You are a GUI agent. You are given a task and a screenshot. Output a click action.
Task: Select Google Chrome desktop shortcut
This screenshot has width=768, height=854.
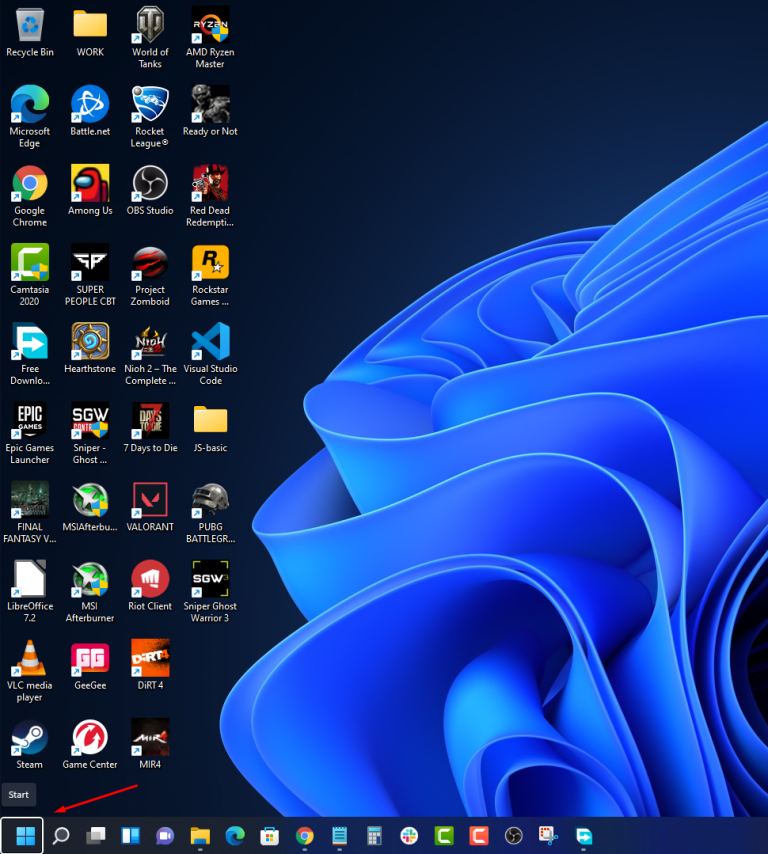[30, 196]
